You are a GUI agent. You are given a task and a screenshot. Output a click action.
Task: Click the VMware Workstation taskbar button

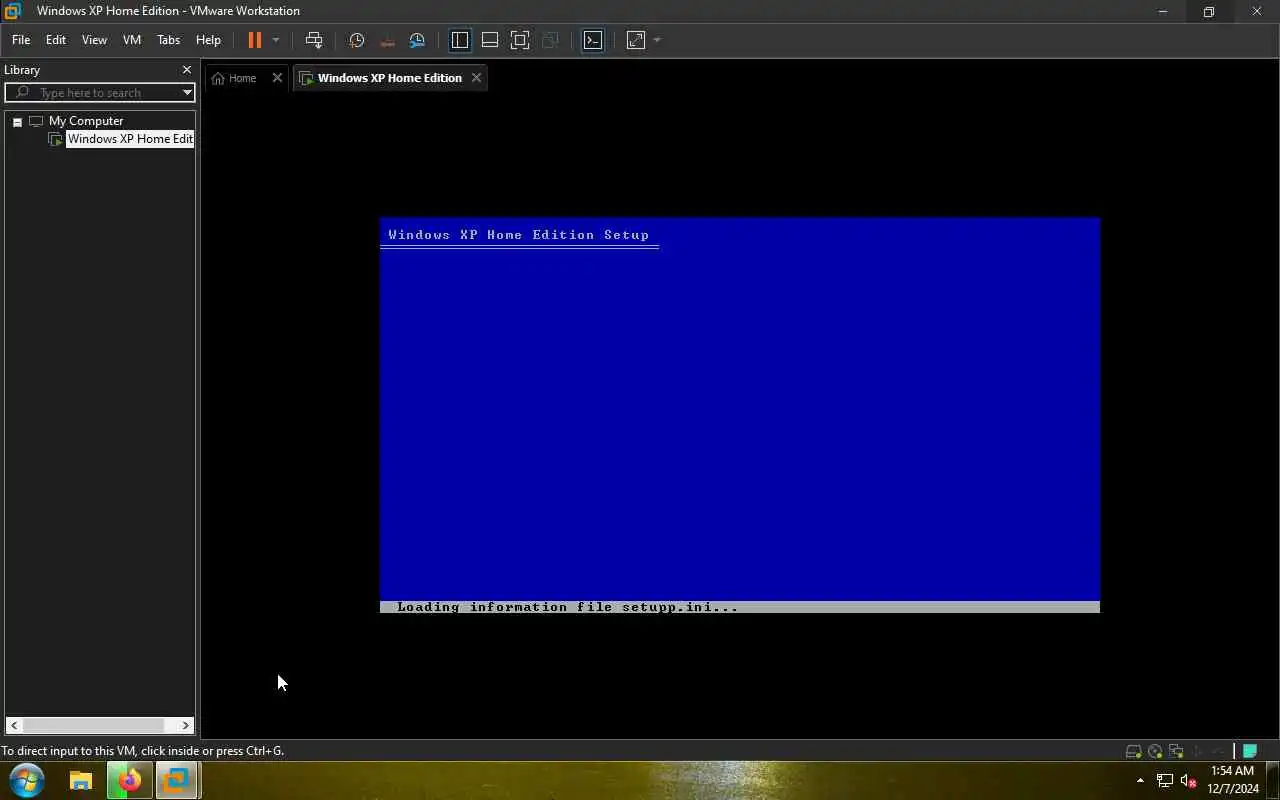pyautogui.click(x=176, y=780)
